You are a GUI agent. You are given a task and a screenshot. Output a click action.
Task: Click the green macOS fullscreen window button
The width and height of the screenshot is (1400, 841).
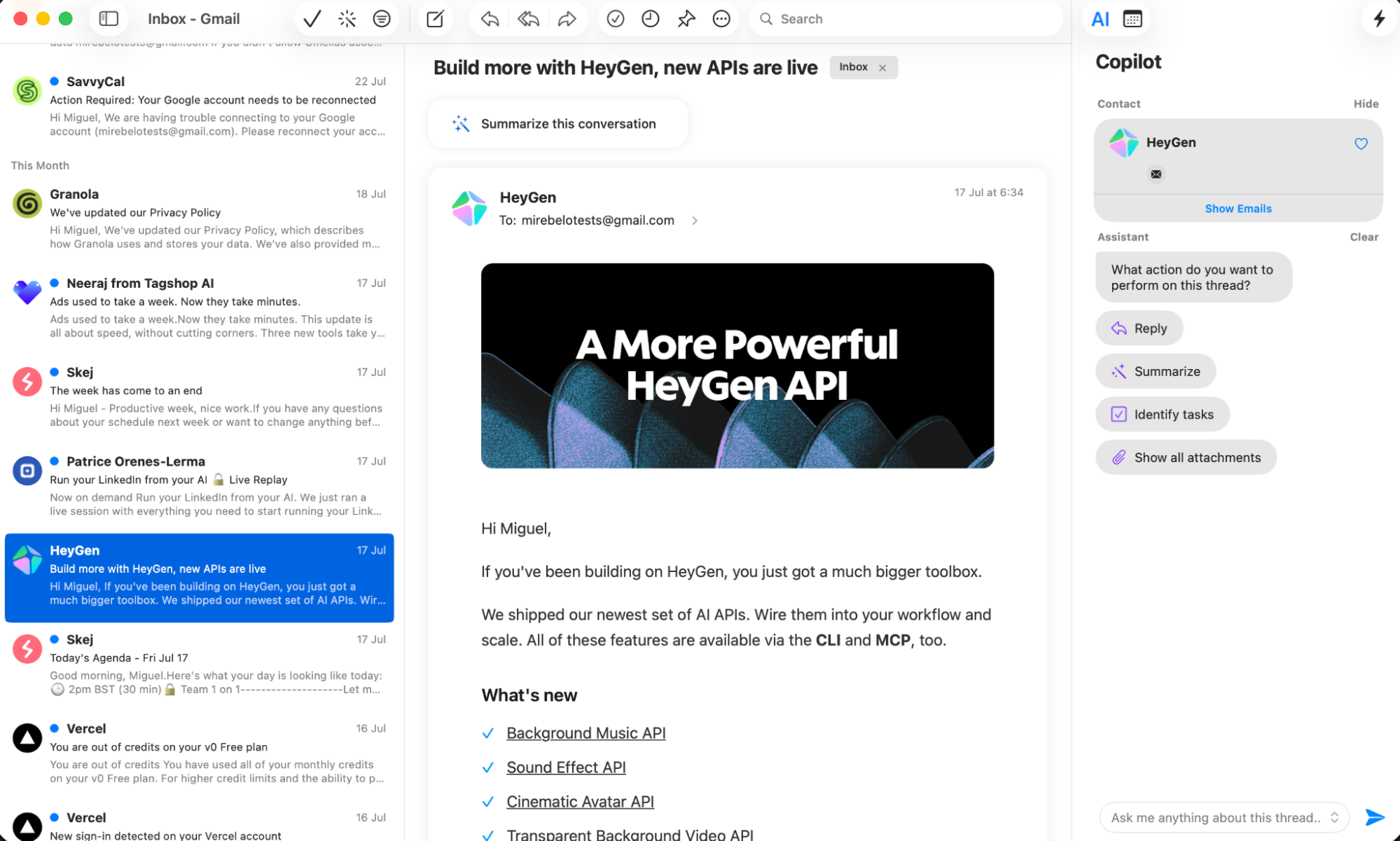point(65,19)
